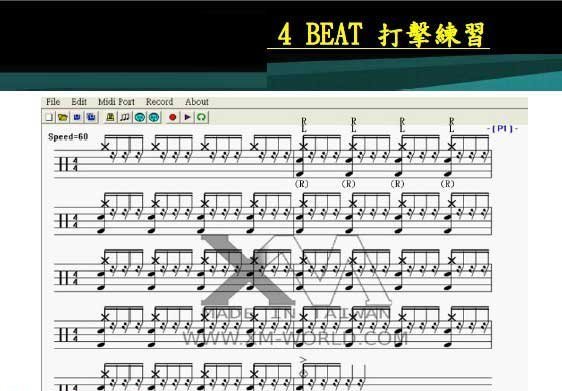Viewport: 562px width, 391px height.
Task: Click the music notes toolbar icon
Action: click(125, 117)
